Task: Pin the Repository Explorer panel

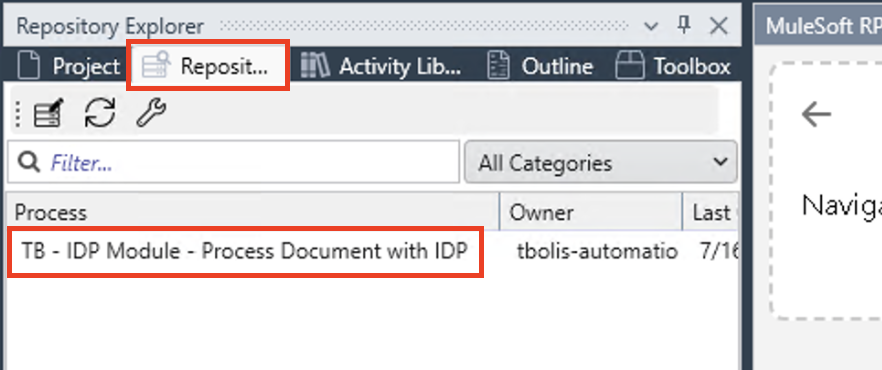Action: 684,25
